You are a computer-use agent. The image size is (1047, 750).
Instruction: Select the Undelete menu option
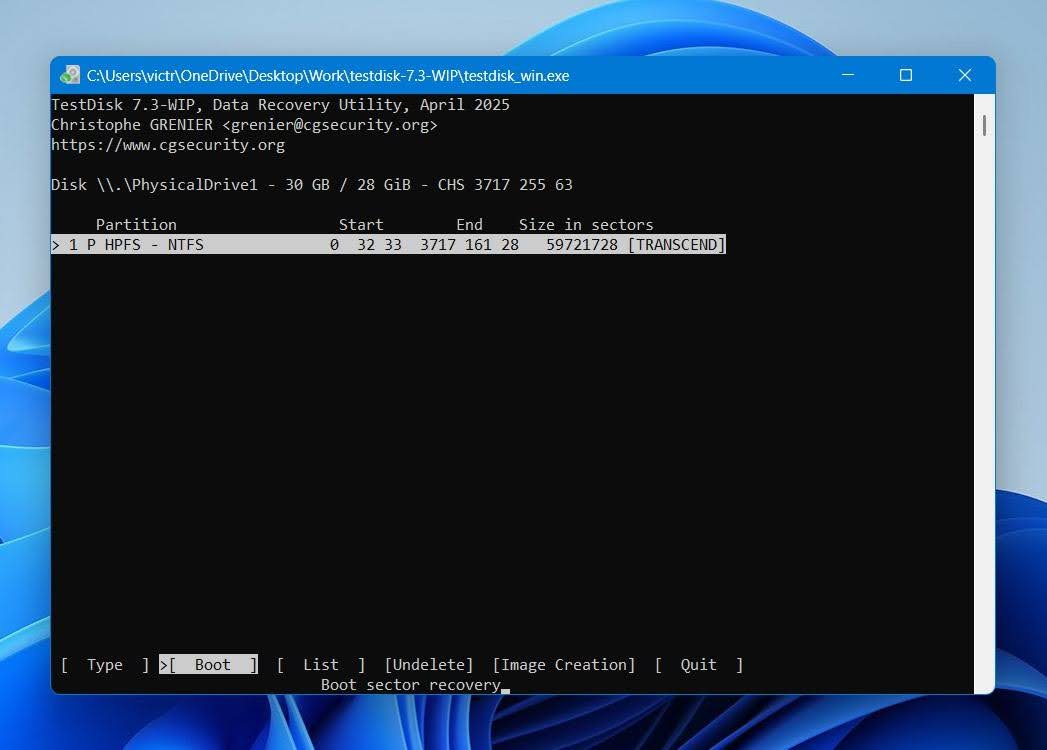pyautogui.click(x=429, y=665)
